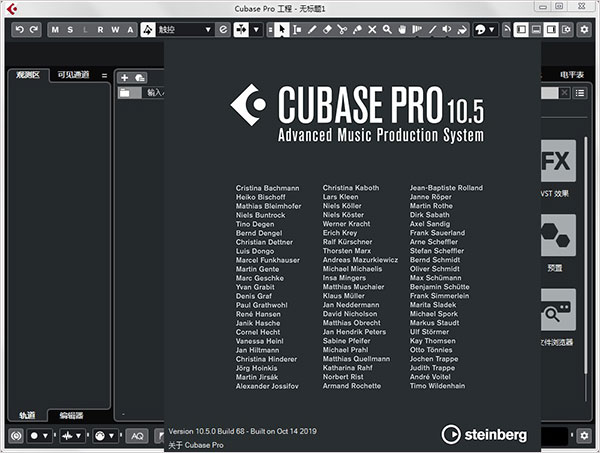Toggle the M mute state button
The height and width of the screenshot is (453, 600).
[x=55, y=30]
